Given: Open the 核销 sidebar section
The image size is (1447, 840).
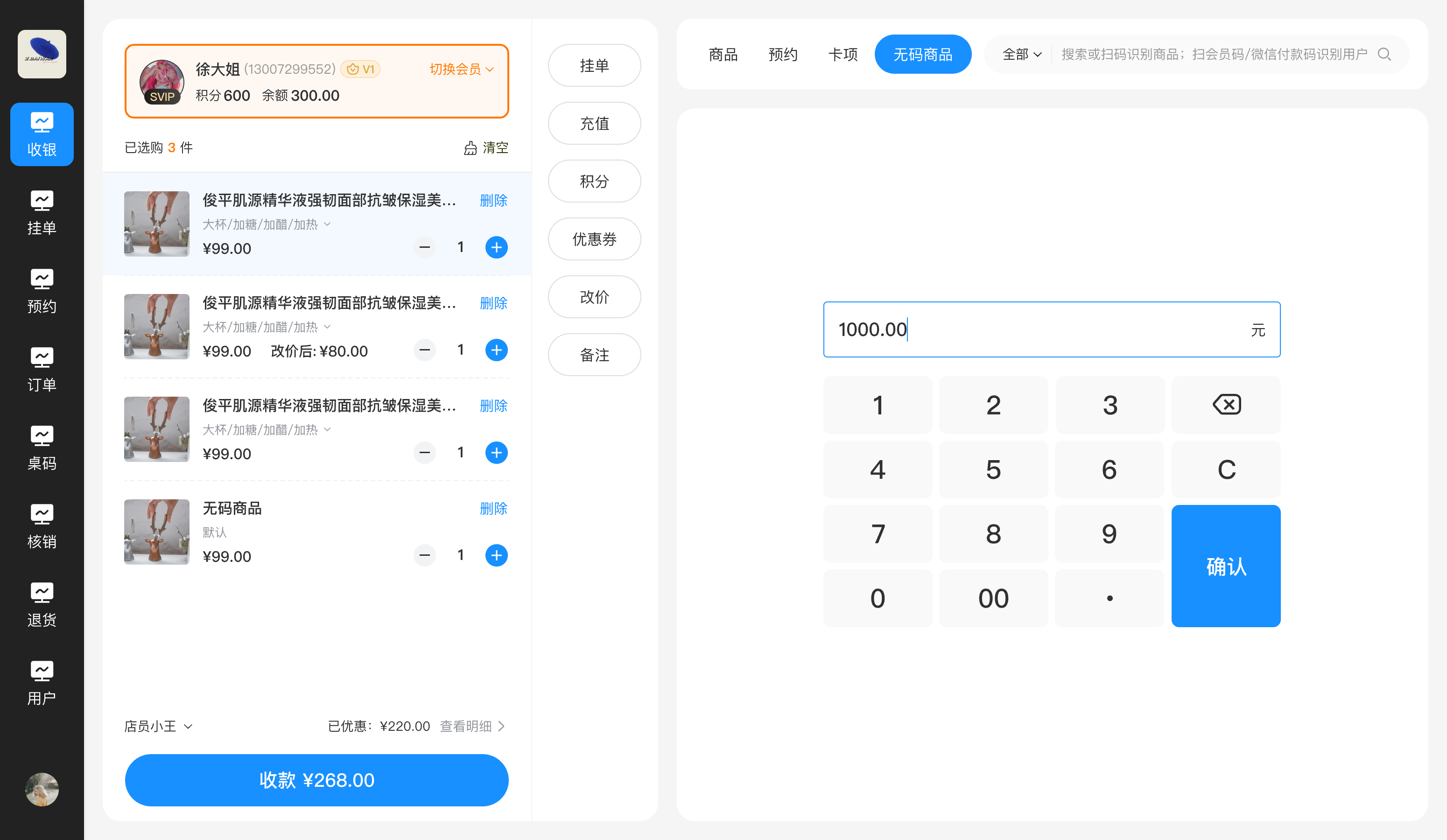Looking at the screenshot, I should click(x=42, y=526).
